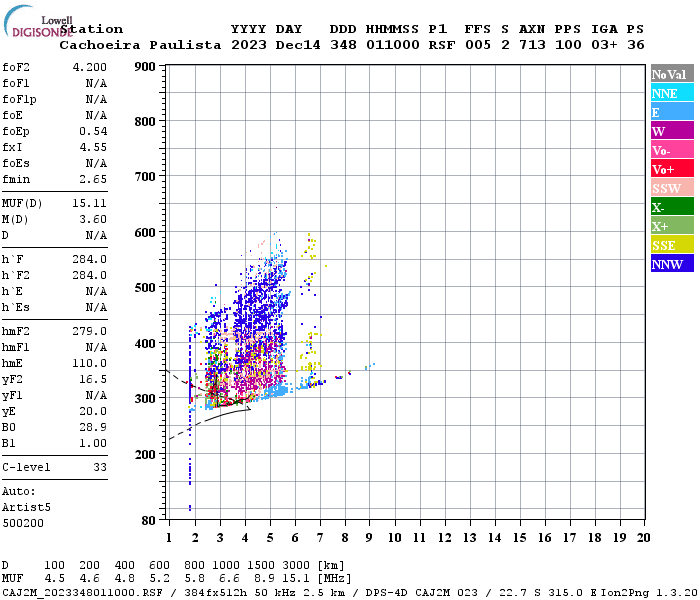Image resolution: width=700 pixels, height=600 pixels.
Task: Click the hmF2 value 279.0
Action: click(x=90, y=331)
